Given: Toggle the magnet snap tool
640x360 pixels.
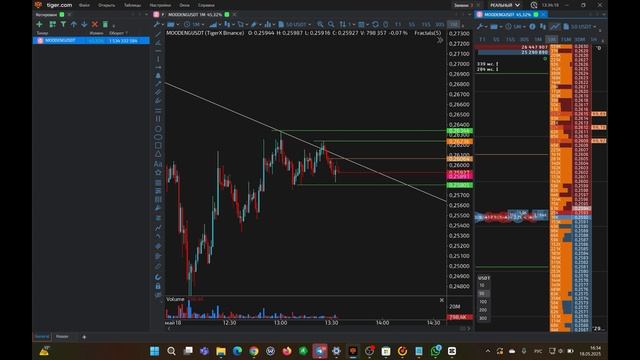Looking at the screenshot, I should pos(158,277).
